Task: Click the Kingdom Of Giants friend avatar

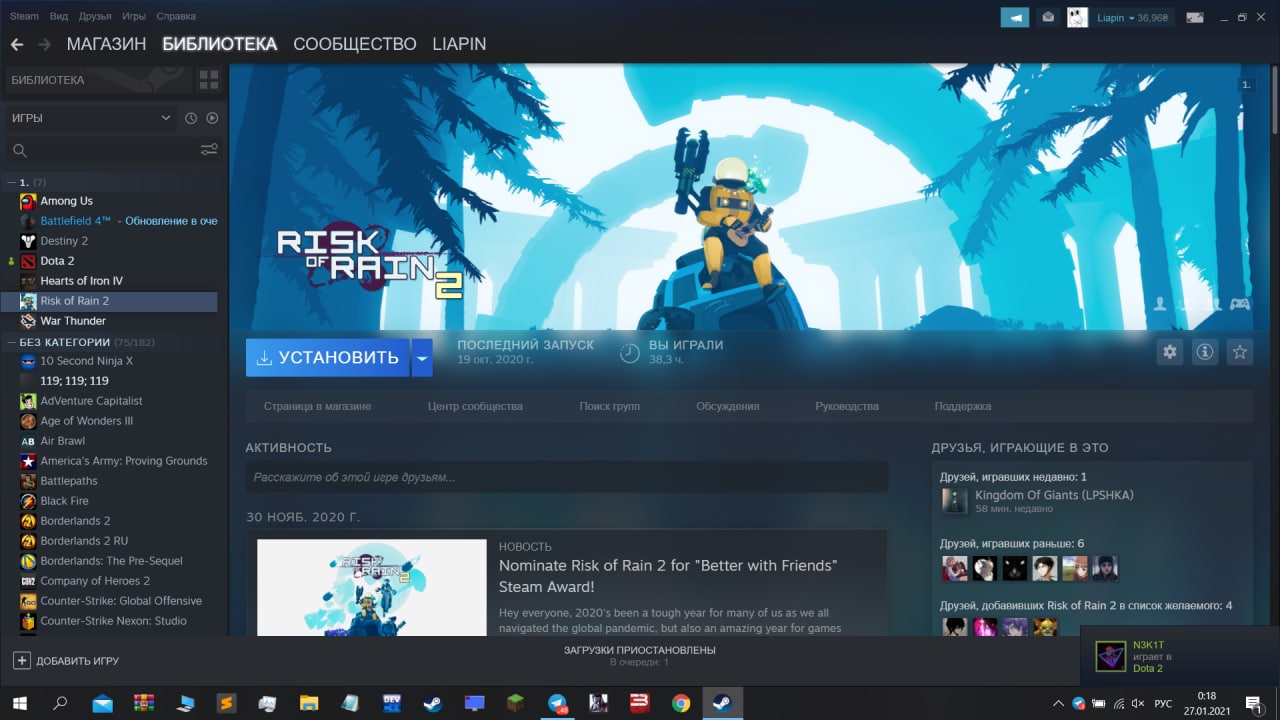Action: (x=954, y=501)
